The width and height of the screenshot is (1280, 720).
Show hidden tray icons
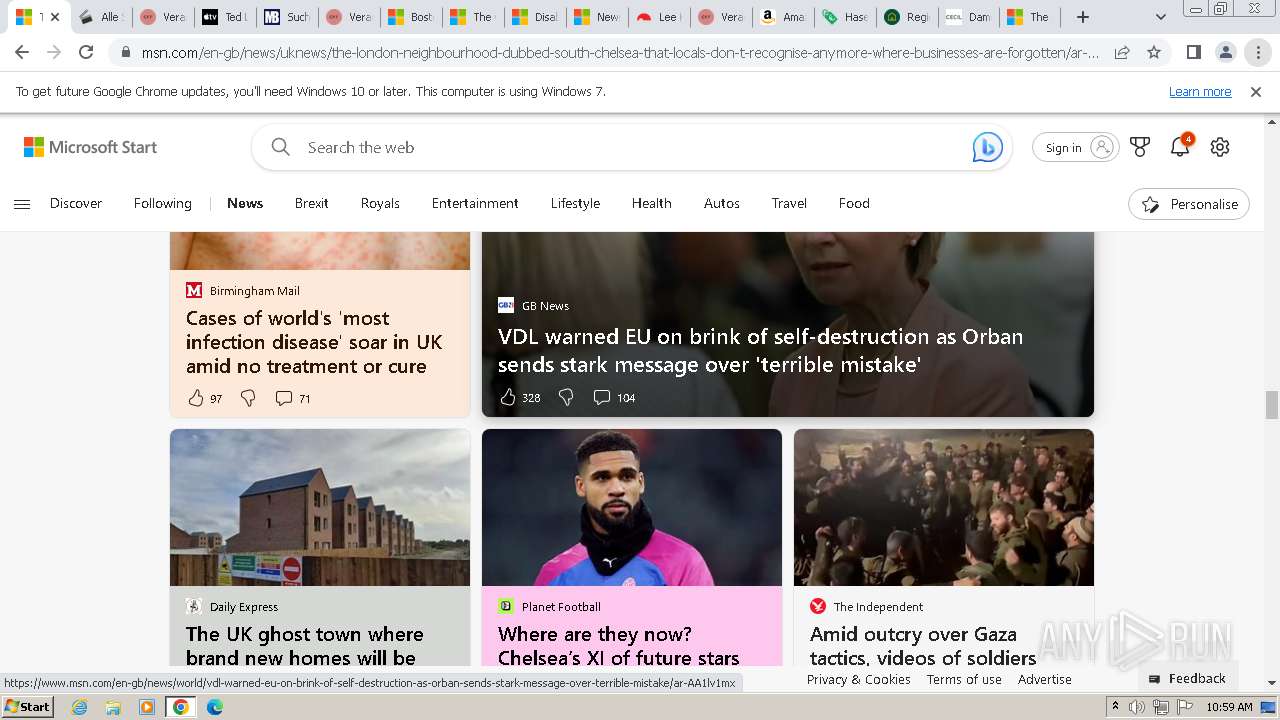point(1115,707)
